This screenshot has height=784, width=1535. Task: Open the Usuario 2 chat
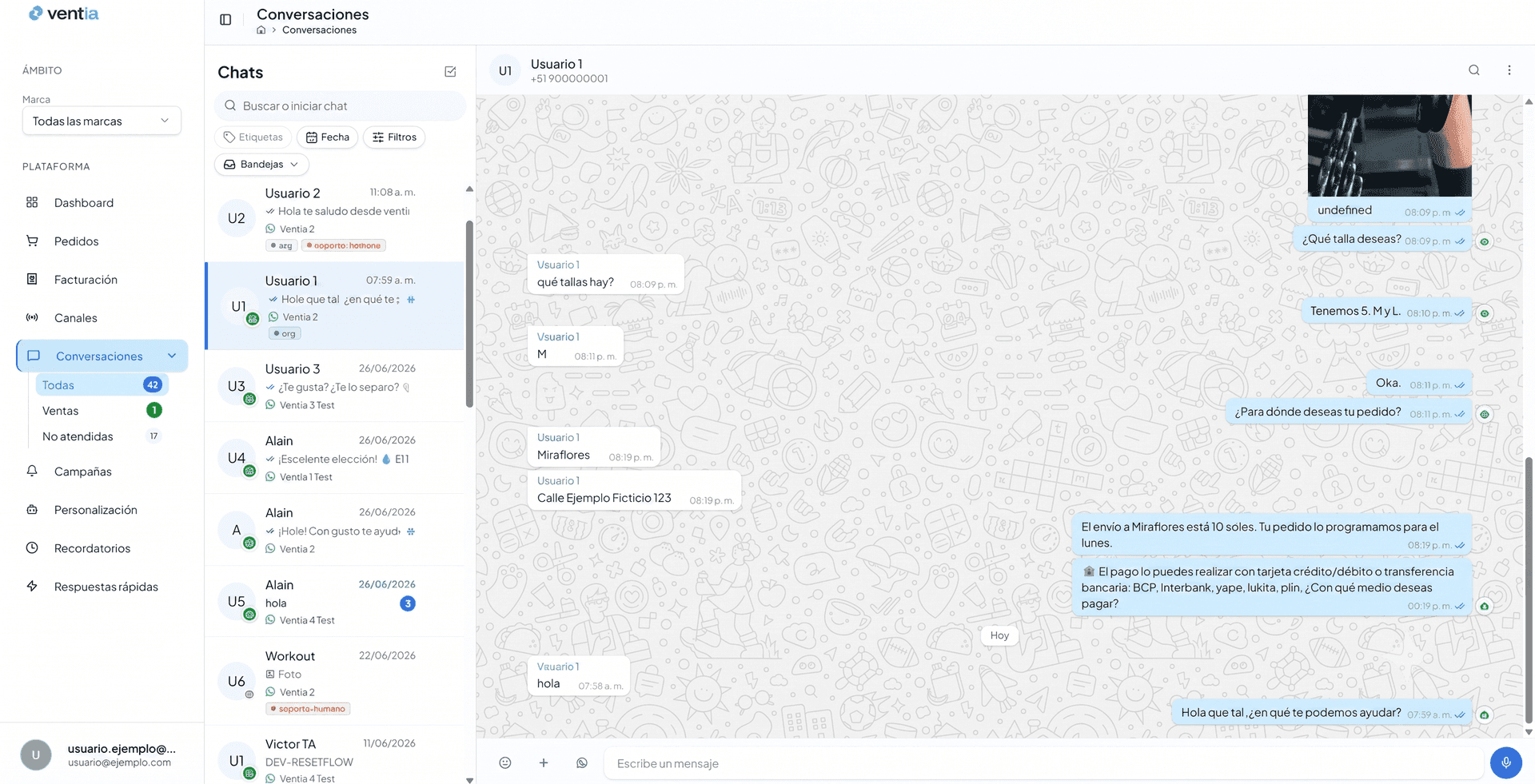click(336, 218)
